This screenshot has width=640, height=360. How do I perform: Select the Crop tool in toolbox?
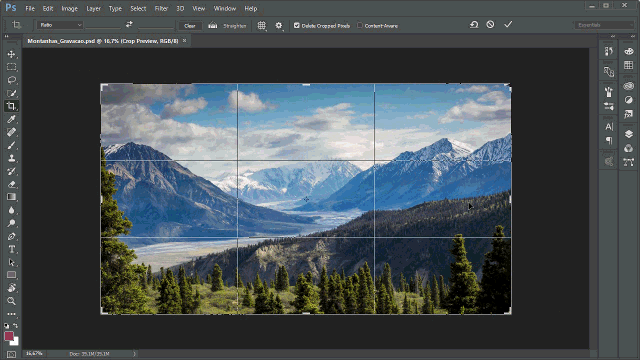(11, 106)
